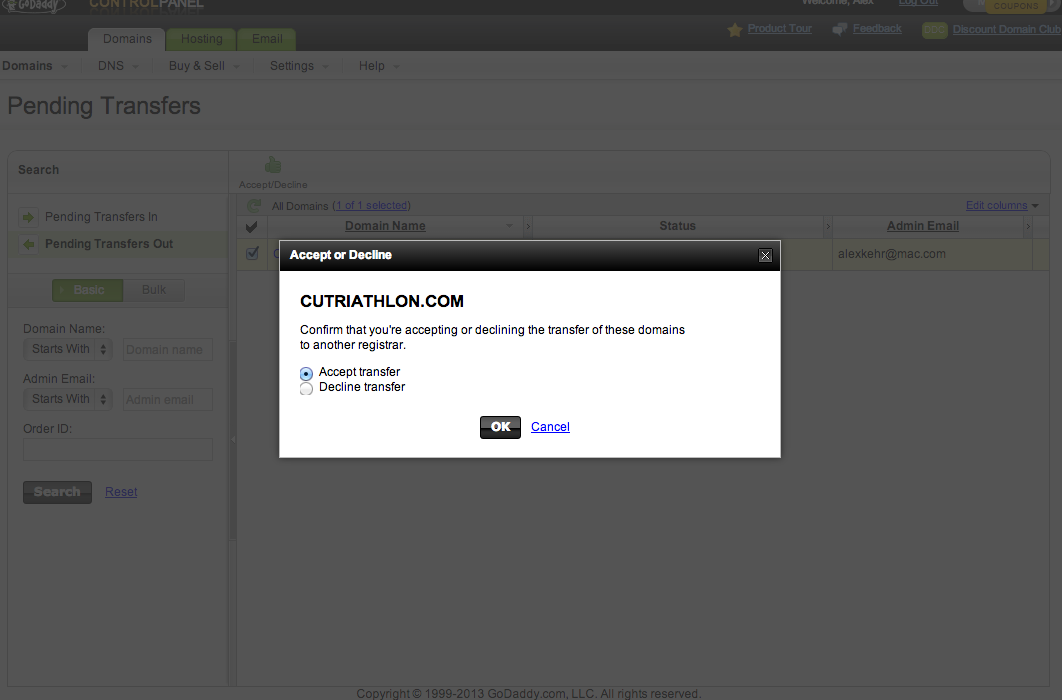Image resolution: width=1062 pixels, height=700 pixels.
Task: Click the green refresh icon beside All Domains
Action: (x=254, y=205)
